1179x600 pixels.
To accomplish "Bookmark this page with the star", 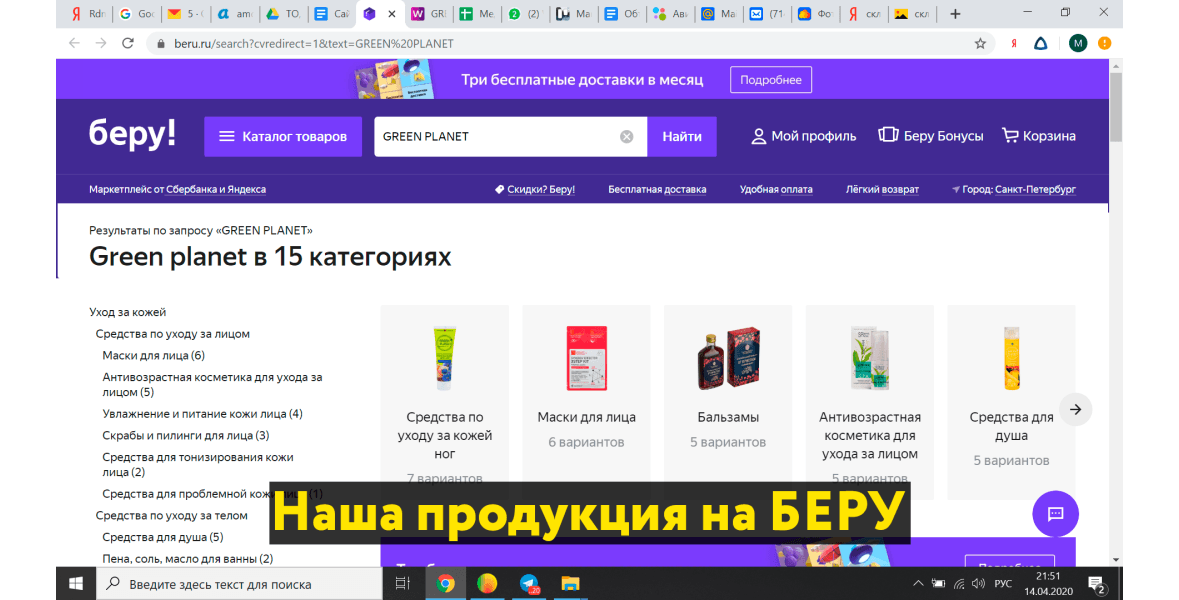I will pyautogui.click(x=980, y=44).
